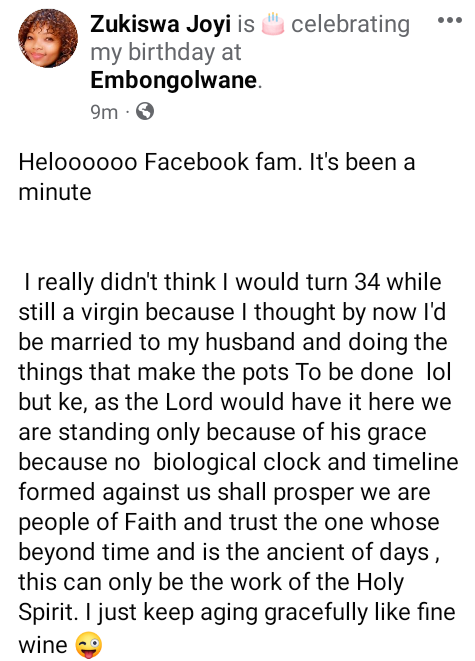
Task: Open Zukiswa Joyi's profile picture
Action: coord(48,38)
